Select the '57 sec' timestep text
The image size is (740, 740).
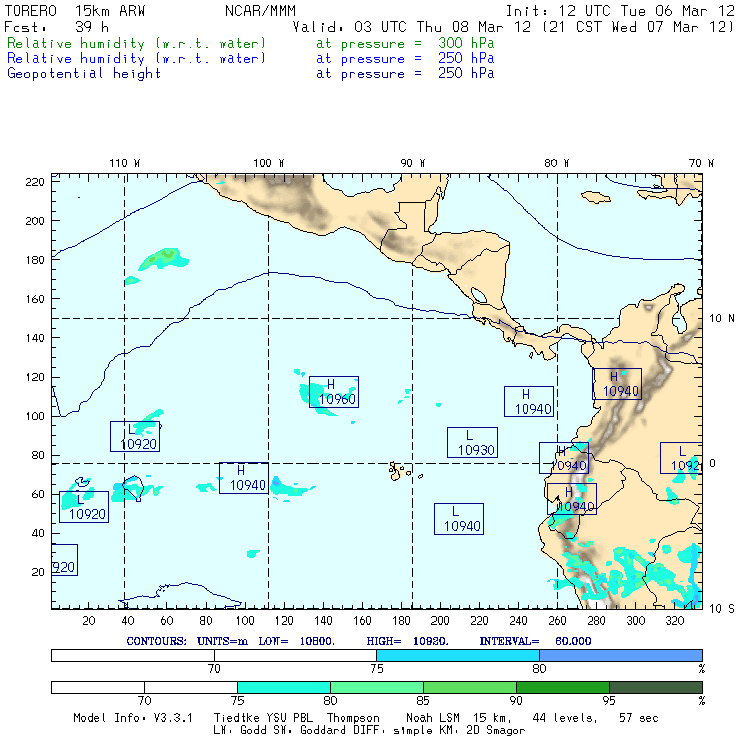point(639,718)
